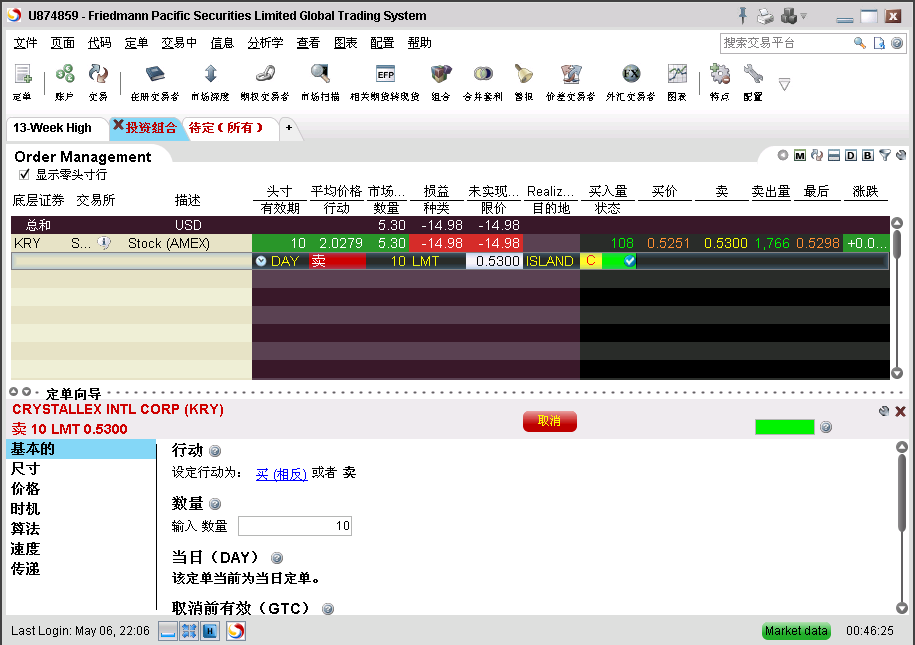Open the 相关期货转现货 EFP tool
This screenshot has height=645, width=915.
[385, 75]
